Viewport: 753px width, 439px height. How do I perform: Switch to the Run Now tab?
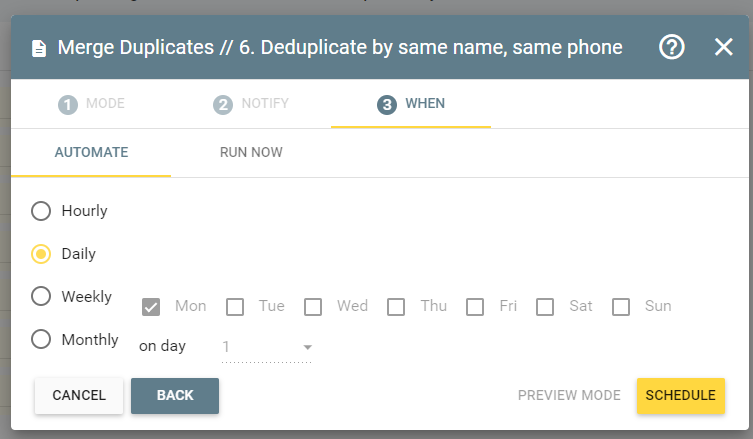click(251, 152)
